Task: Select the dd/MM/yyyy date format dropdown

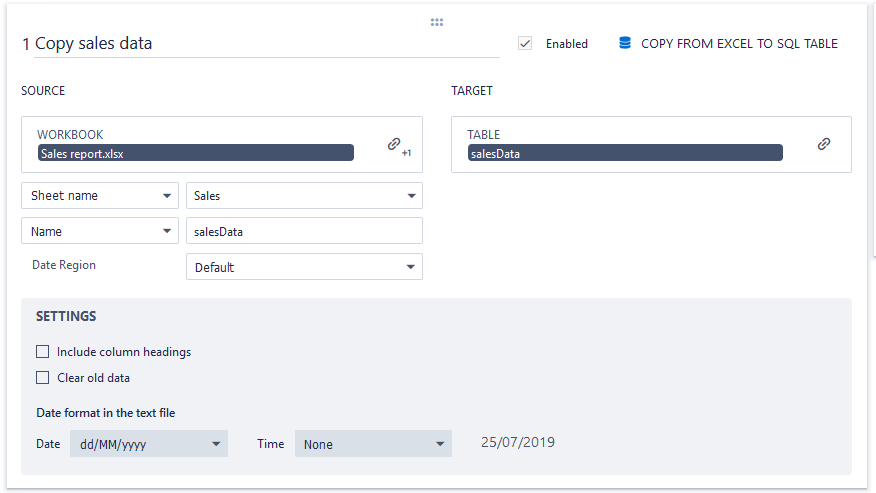Action: (x=148, y=444)
